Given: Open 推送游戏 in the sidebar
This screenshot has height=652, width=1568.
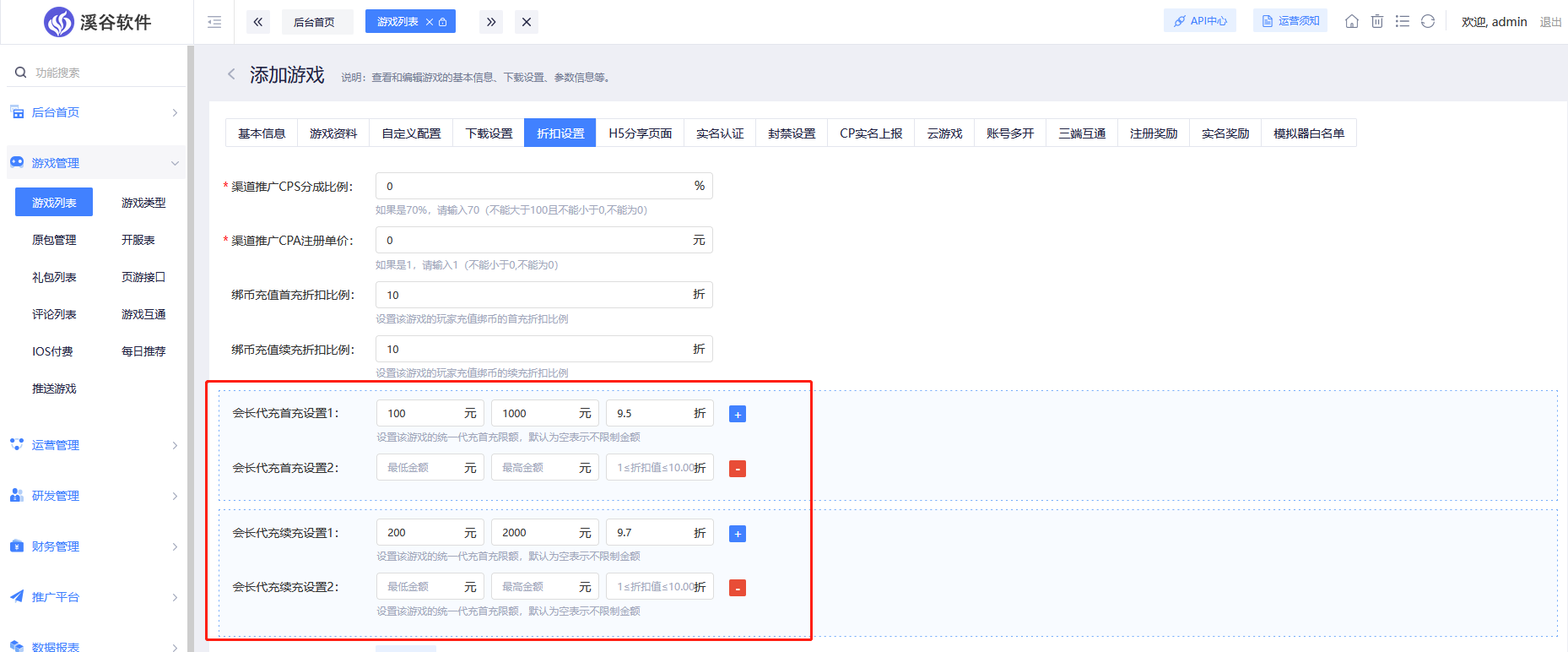Looking at the screenshot, I should click(54, 388).
